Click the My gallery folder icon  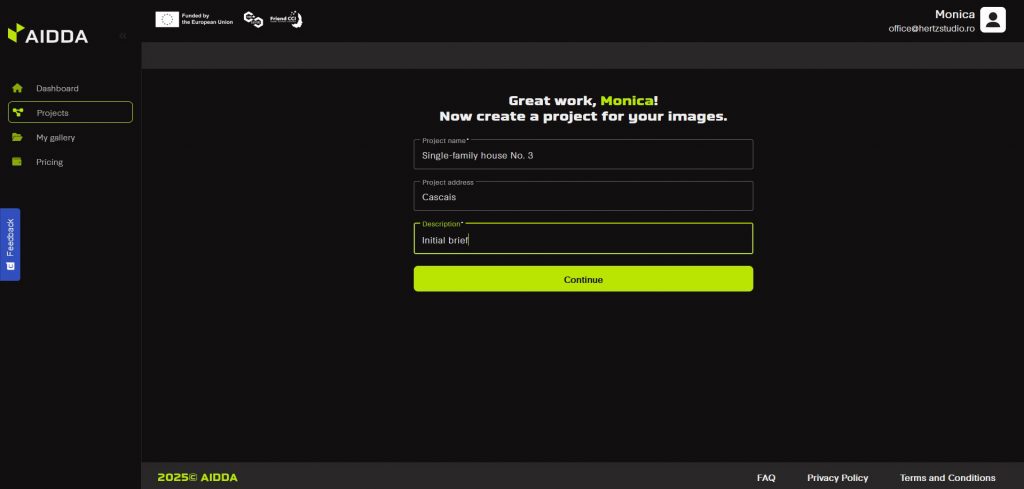(17, 137)
